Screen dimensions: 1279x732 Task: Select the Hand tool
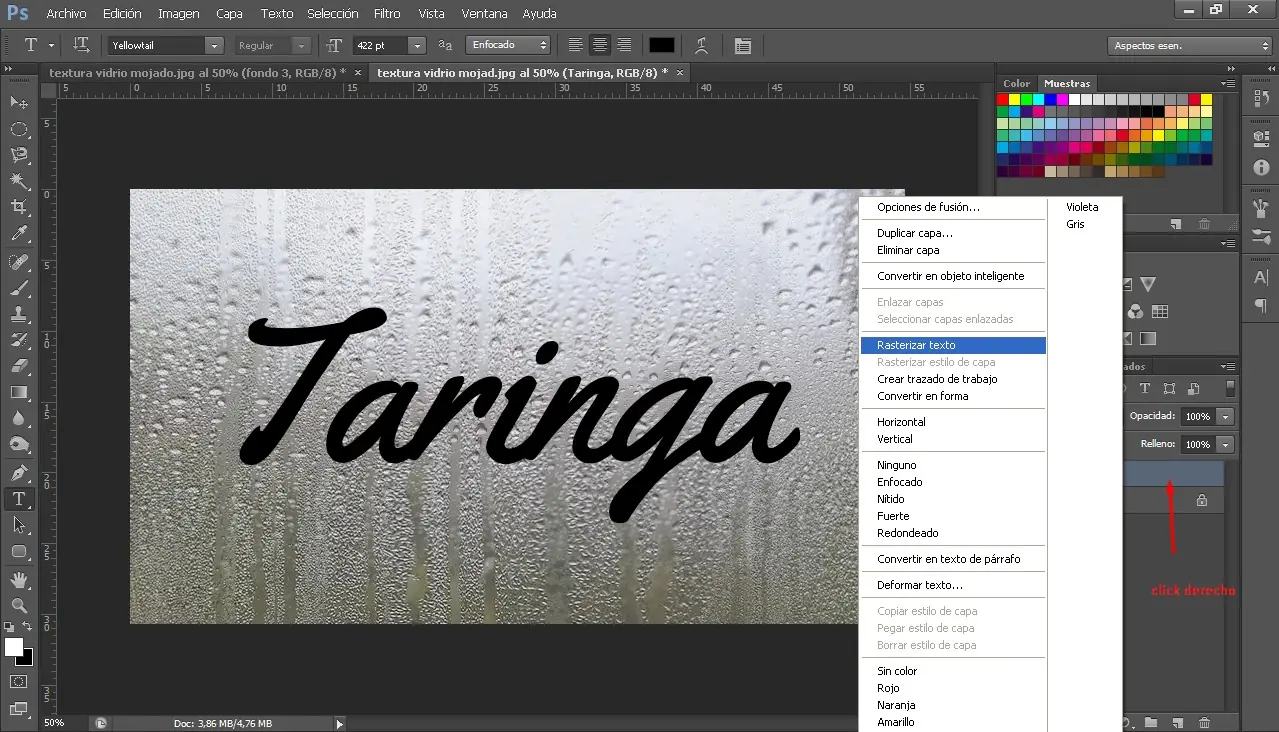point(19,580)
